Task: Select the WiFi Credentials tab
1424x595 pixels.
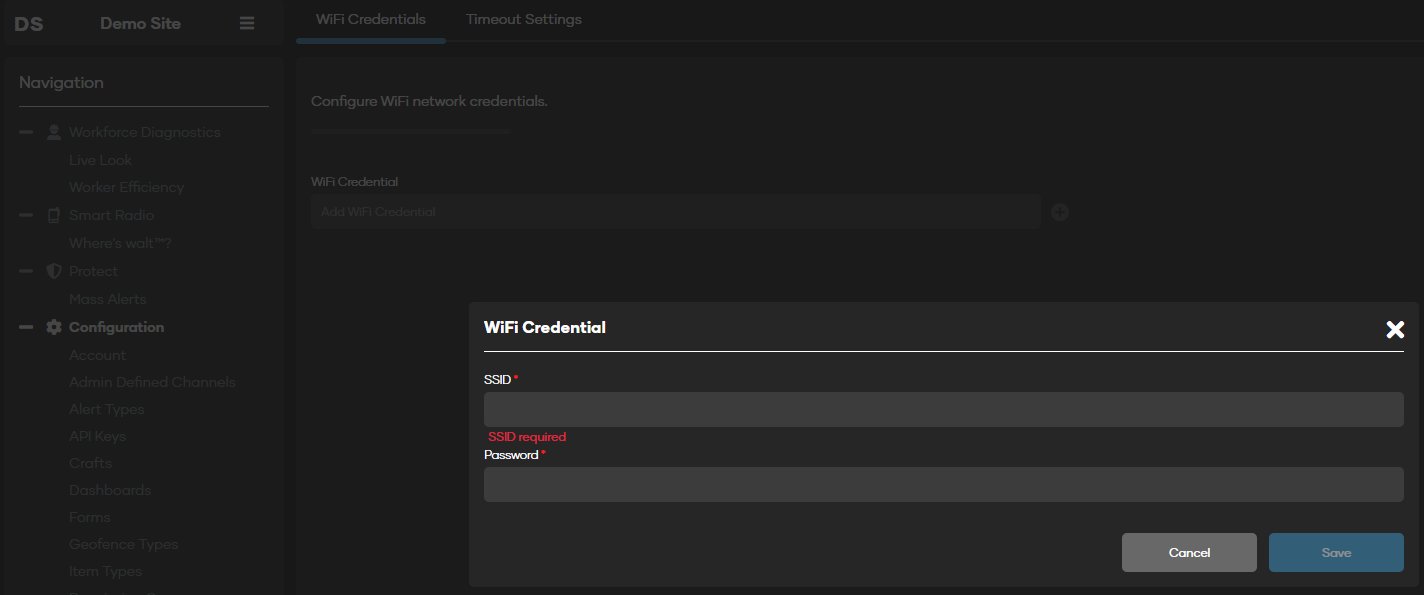Action: point(370,18)
